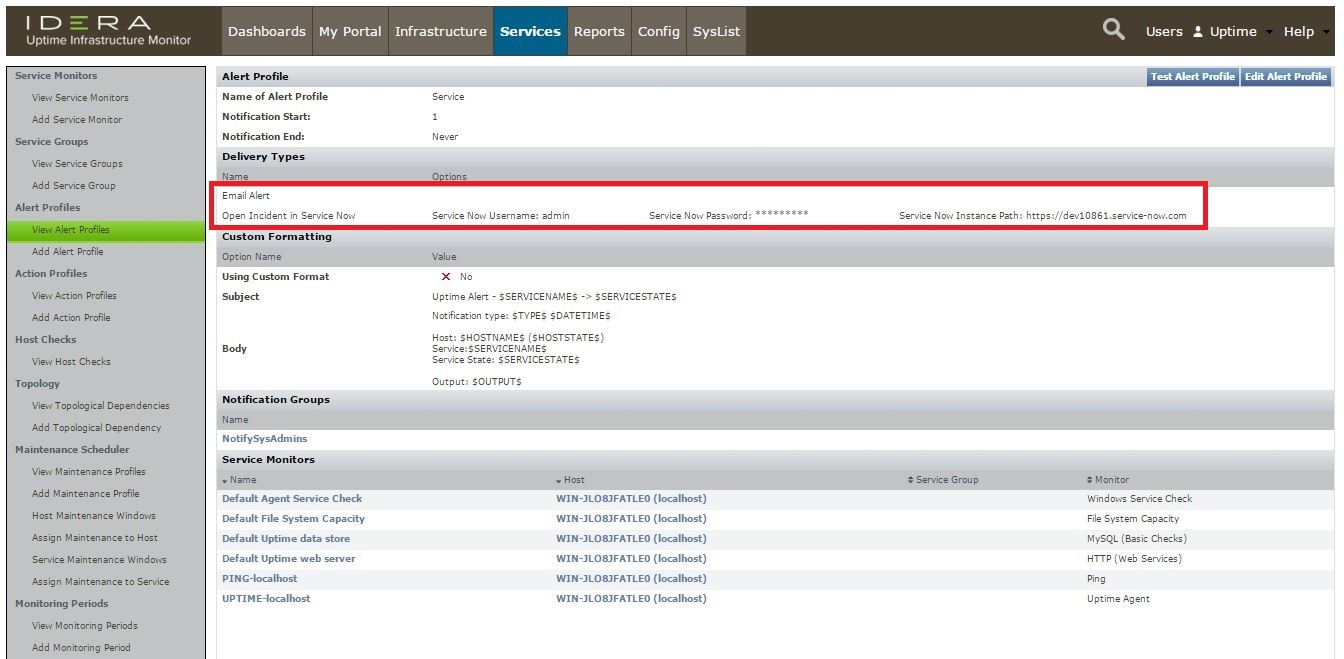The image size is (1344, 659).
Task: Sort service monitors by Service Group column
Action: (x=942, y=480)
